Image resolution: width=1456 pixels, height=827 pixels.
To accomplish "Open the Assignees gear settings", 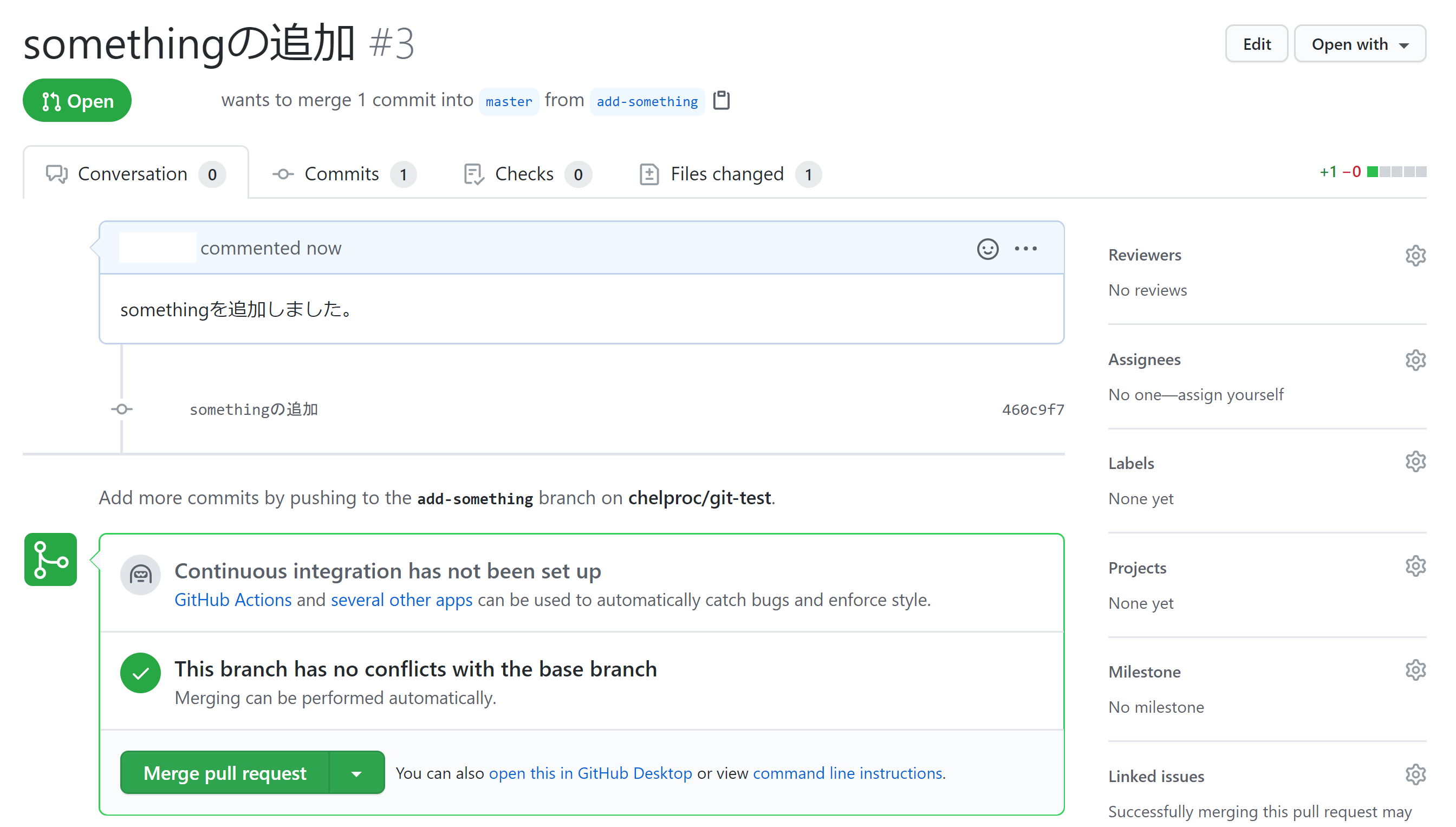I will [x=1415, y=360].
